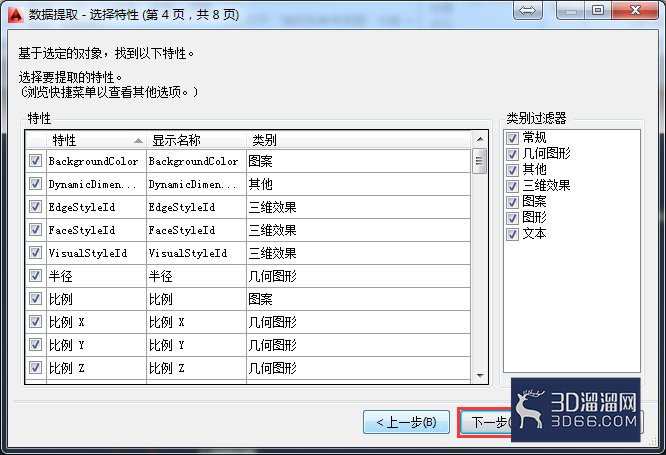The height and width of the screenshot is (455, 666).
Task: Click the 图案 category cell of BackgroundColor row
Action: click(358, 161)
